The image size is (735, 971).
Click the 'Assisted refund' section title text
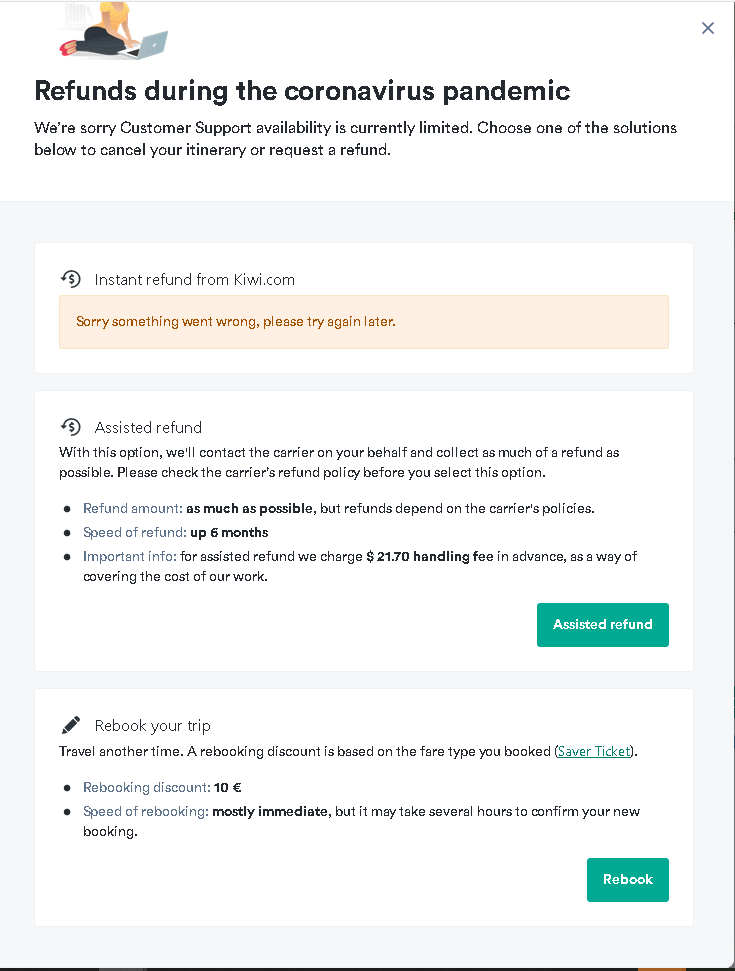148,428
